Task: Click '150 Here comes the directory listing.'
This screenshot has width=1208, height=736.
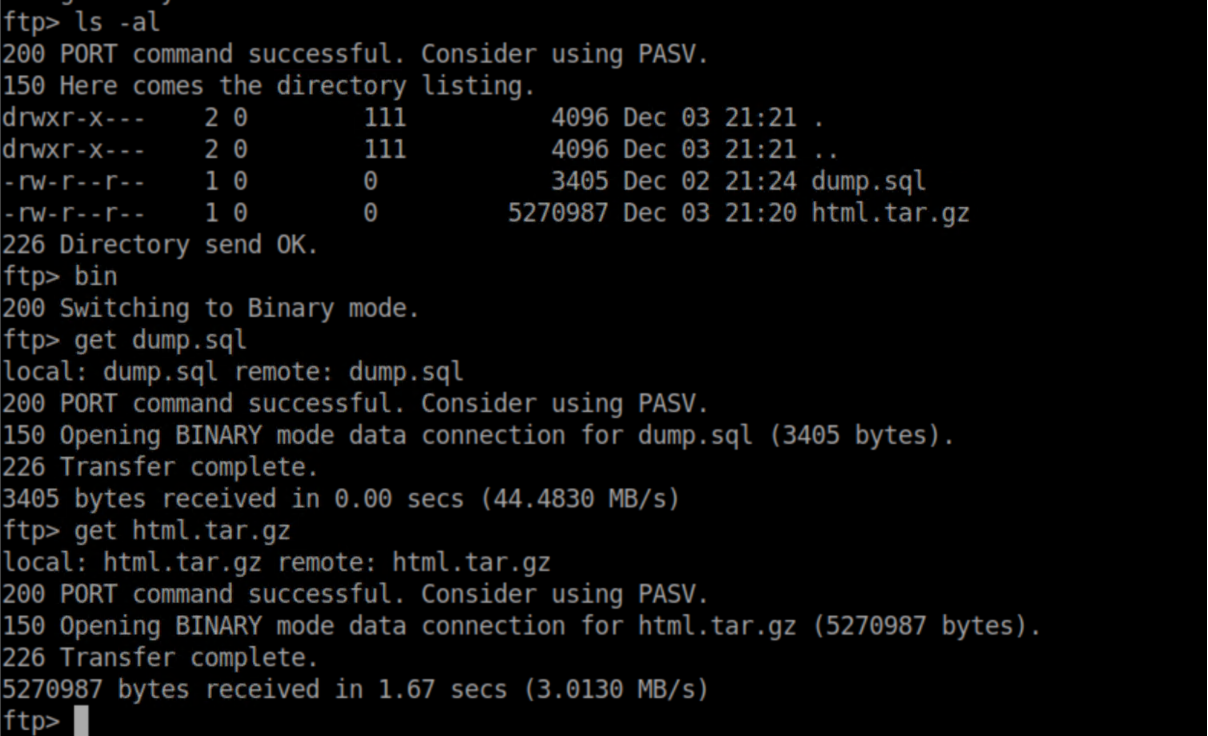Action: point(268,86)
